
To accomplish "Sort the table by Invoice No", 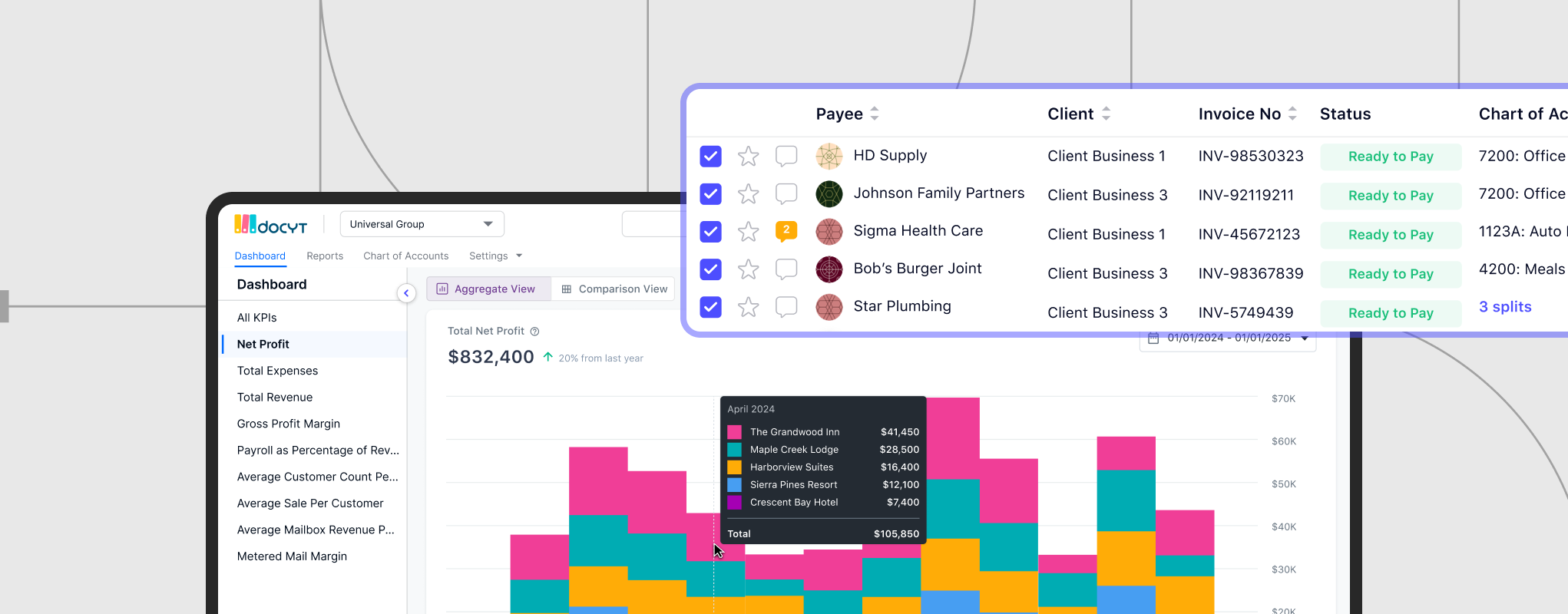I will (1292, 114).
